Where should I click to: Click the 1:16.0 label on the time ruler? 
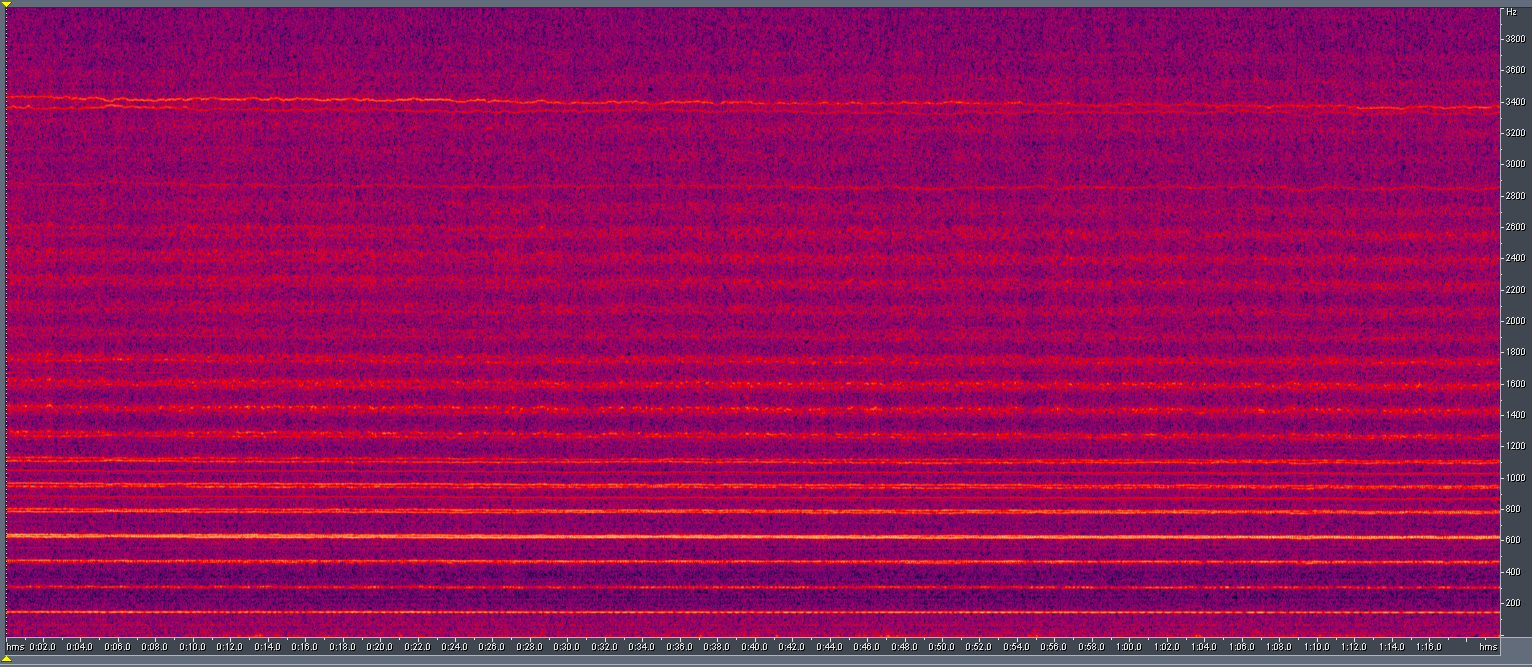pyautogui.click(x=1428, y=647)
